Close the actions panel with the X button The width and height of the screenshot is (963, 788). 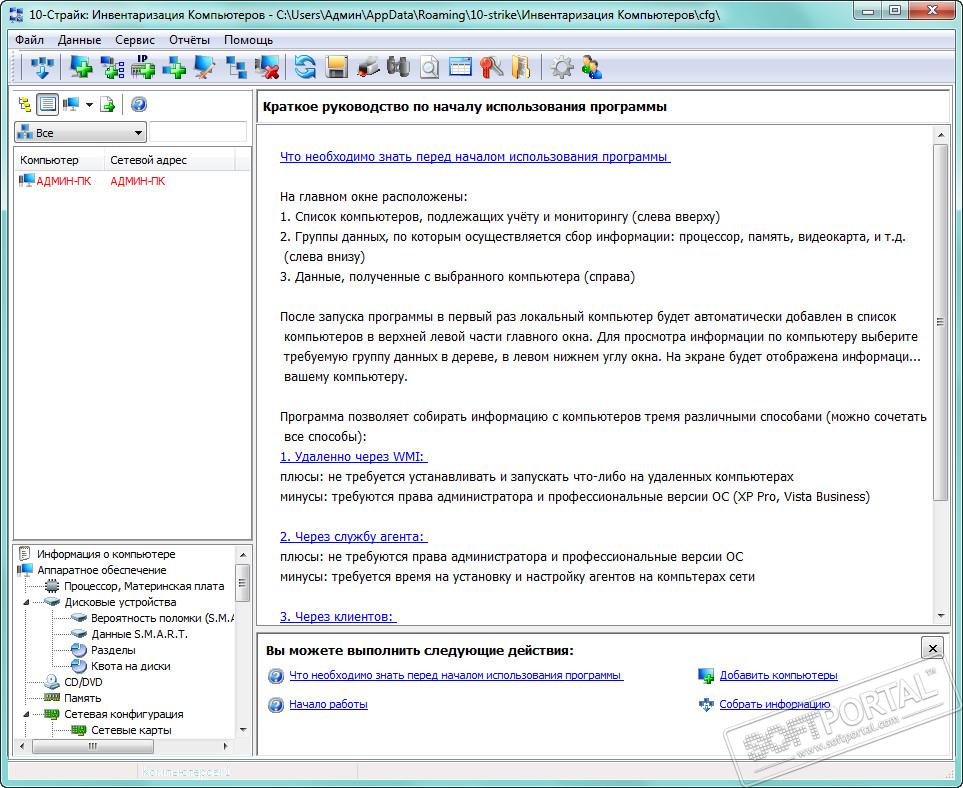coord(932,648)
